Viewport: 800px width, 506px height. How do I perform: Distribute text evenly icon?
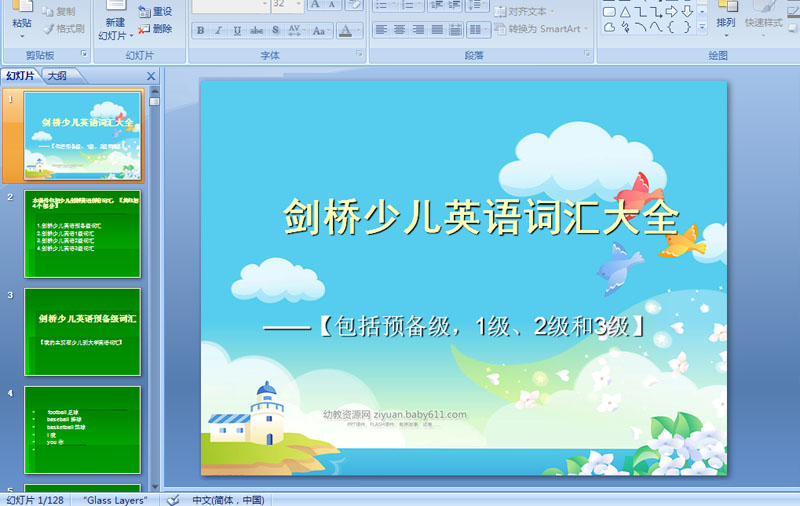(x=455, y=30)
